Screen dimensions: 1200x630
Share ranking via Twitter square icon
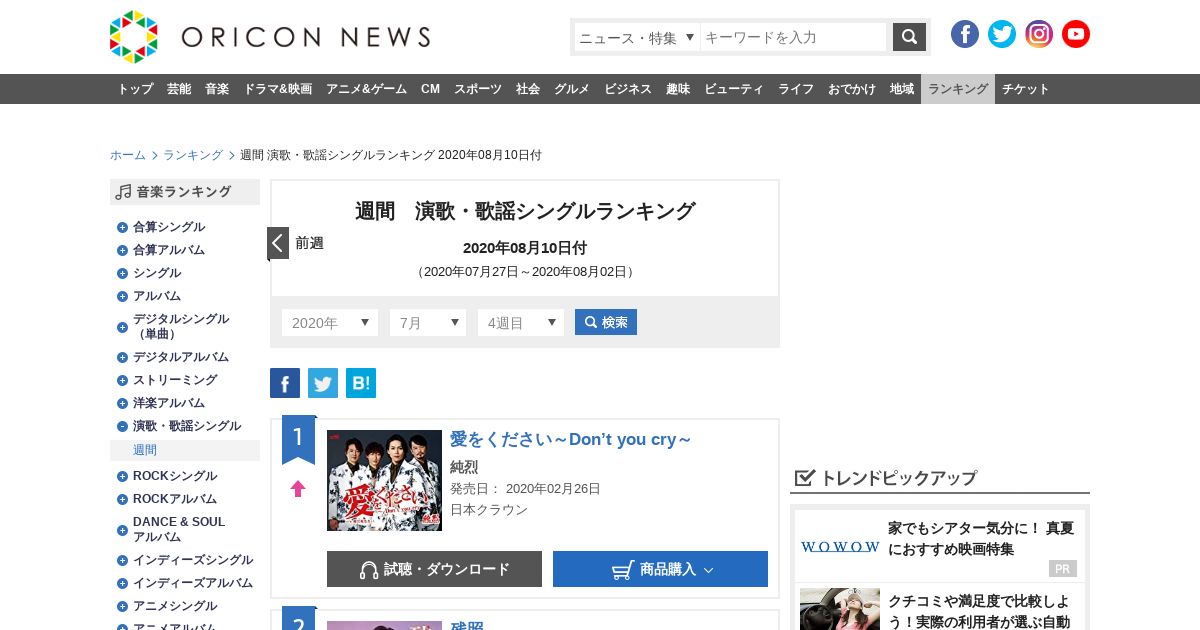pyautogui.click(x=323, y=383)
